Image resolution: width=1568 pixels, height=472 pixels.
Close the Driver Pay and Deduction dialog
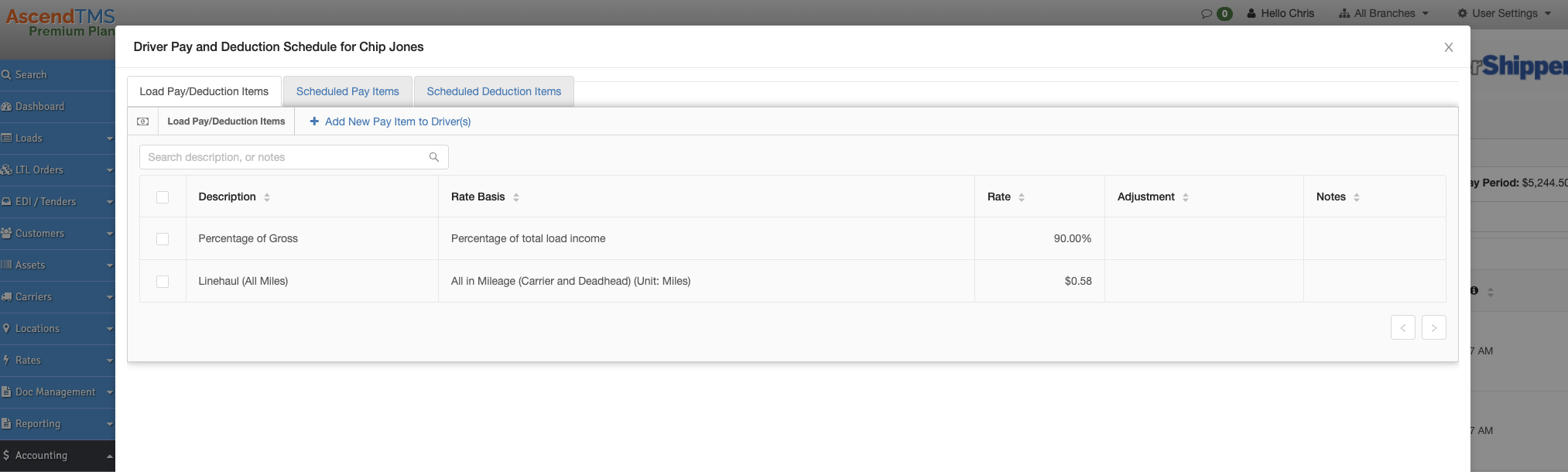point(1449,47)
